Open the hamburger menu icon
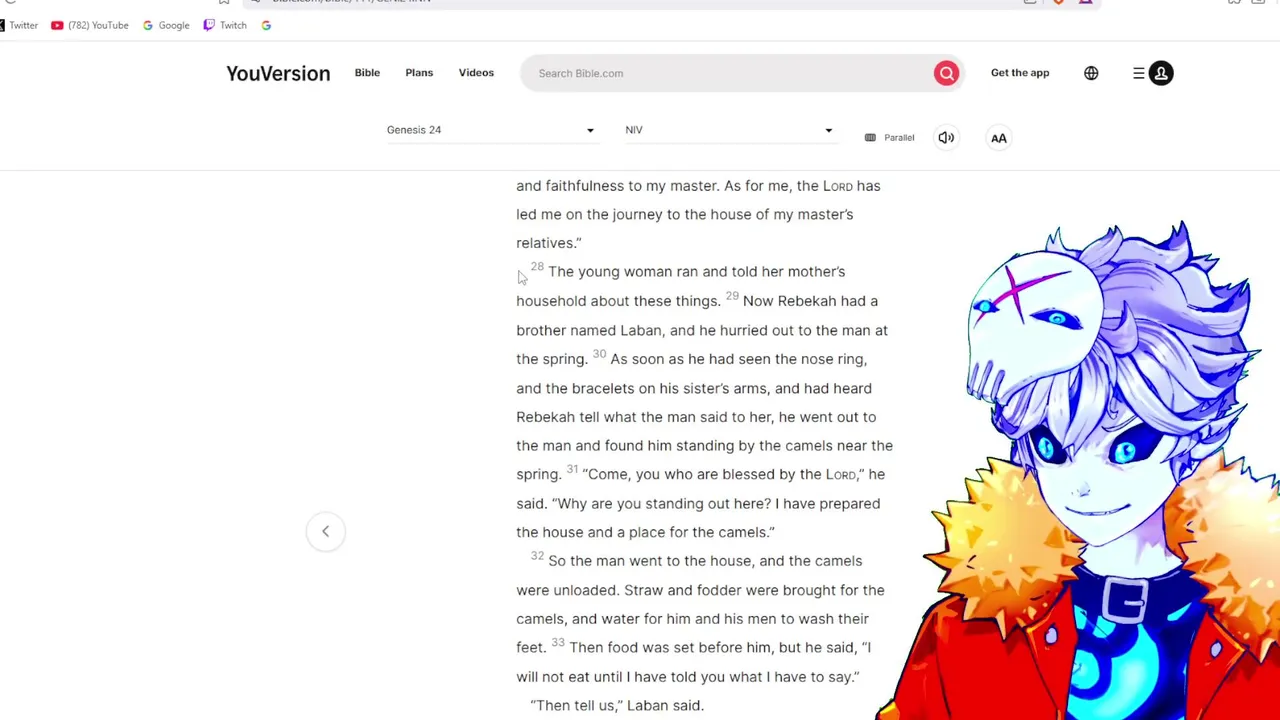Viewport: 1280px width, 720px height. point(1138,73)
